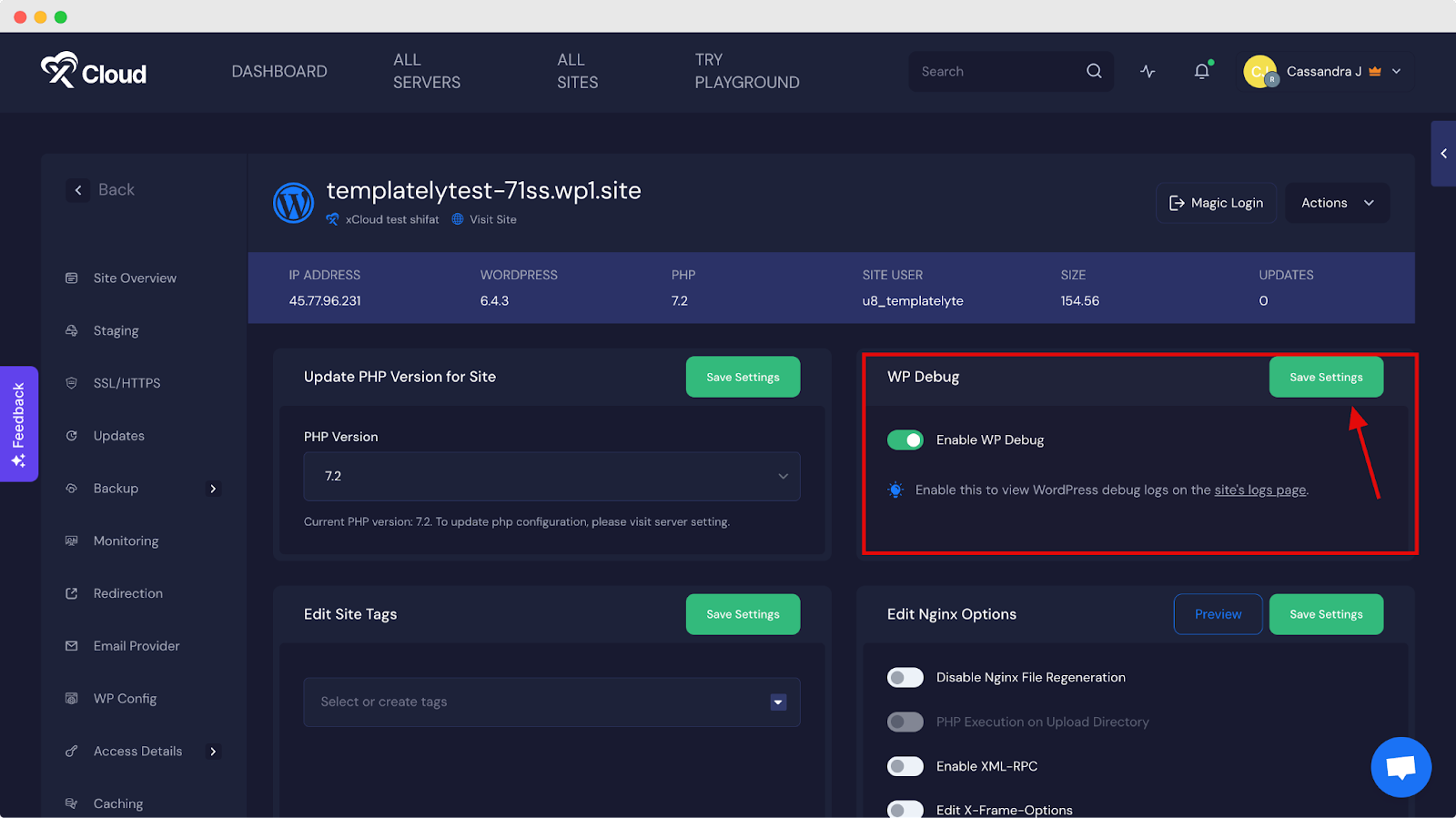This screenshot has height=818, width=1456.
Task: Expand the Backup submenu arrow
Action: (x=213, y=489)
